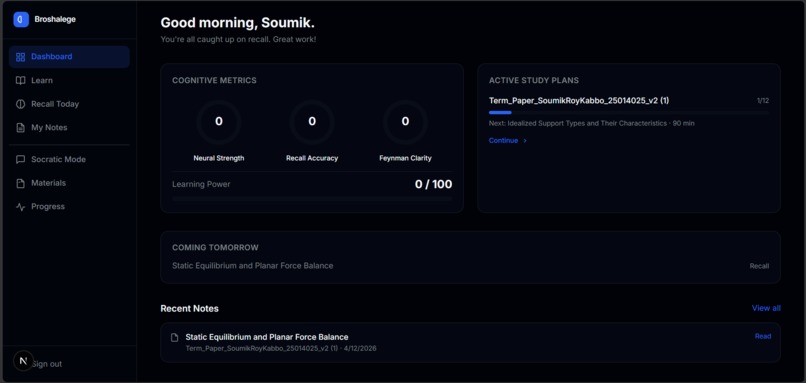Click View all recent notes
The image size is (806, 383).
click(x=766, y=308)
